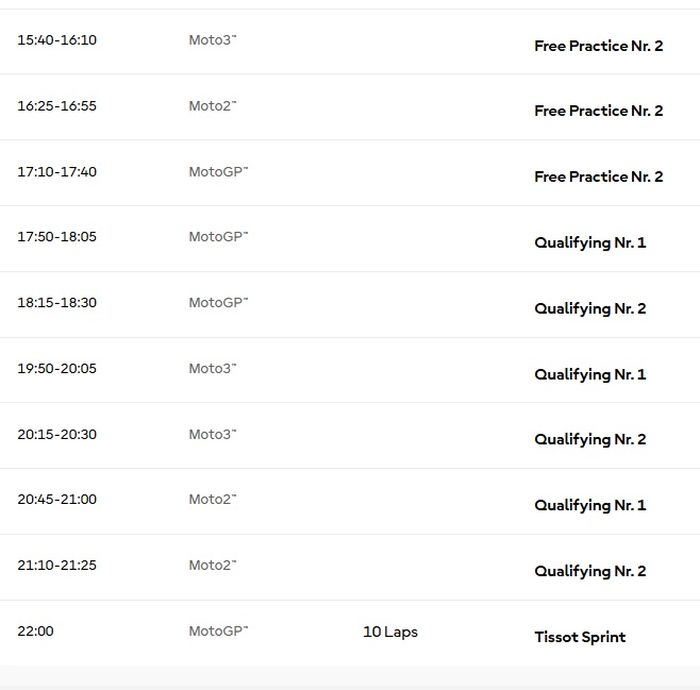
Task: Select Moto3 Qualifying Nr. 1 session title
Action: pos(590,375)
